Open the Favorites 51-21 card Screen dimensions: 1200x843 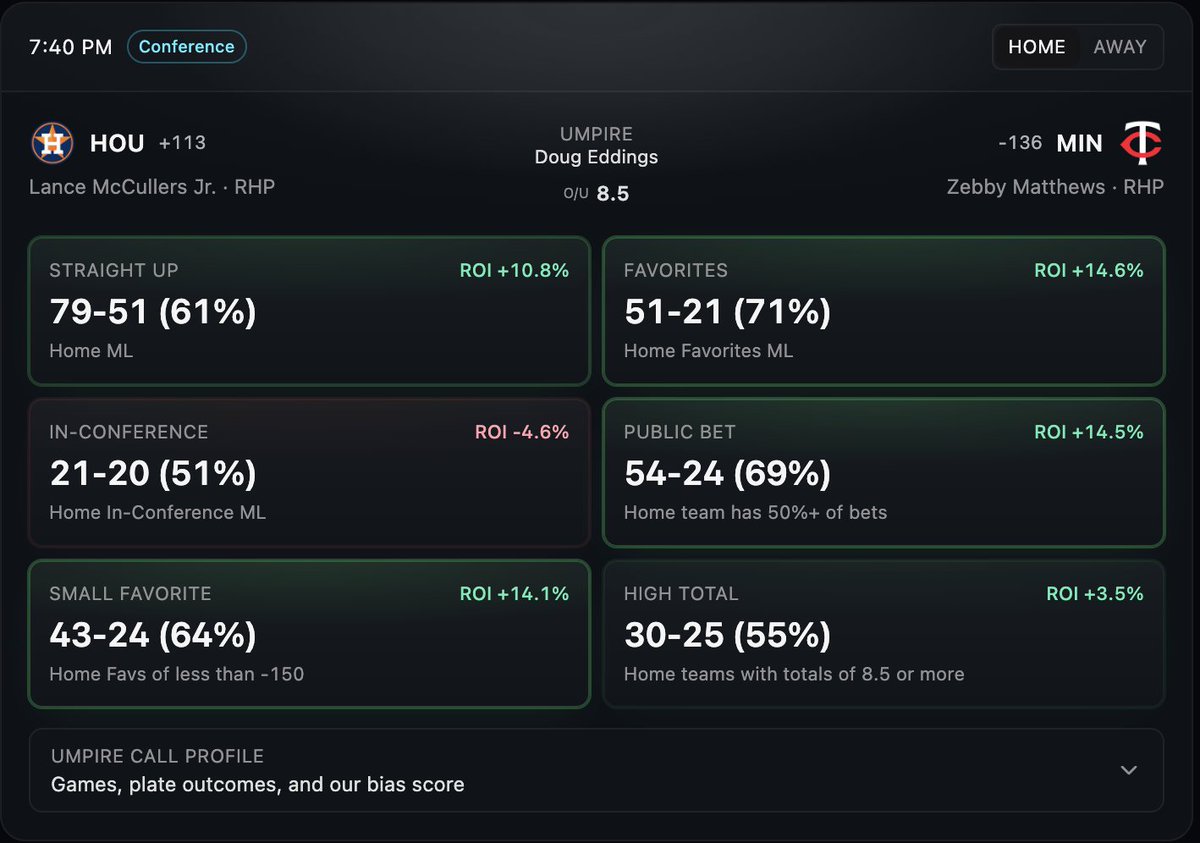[x=884, y=311]
